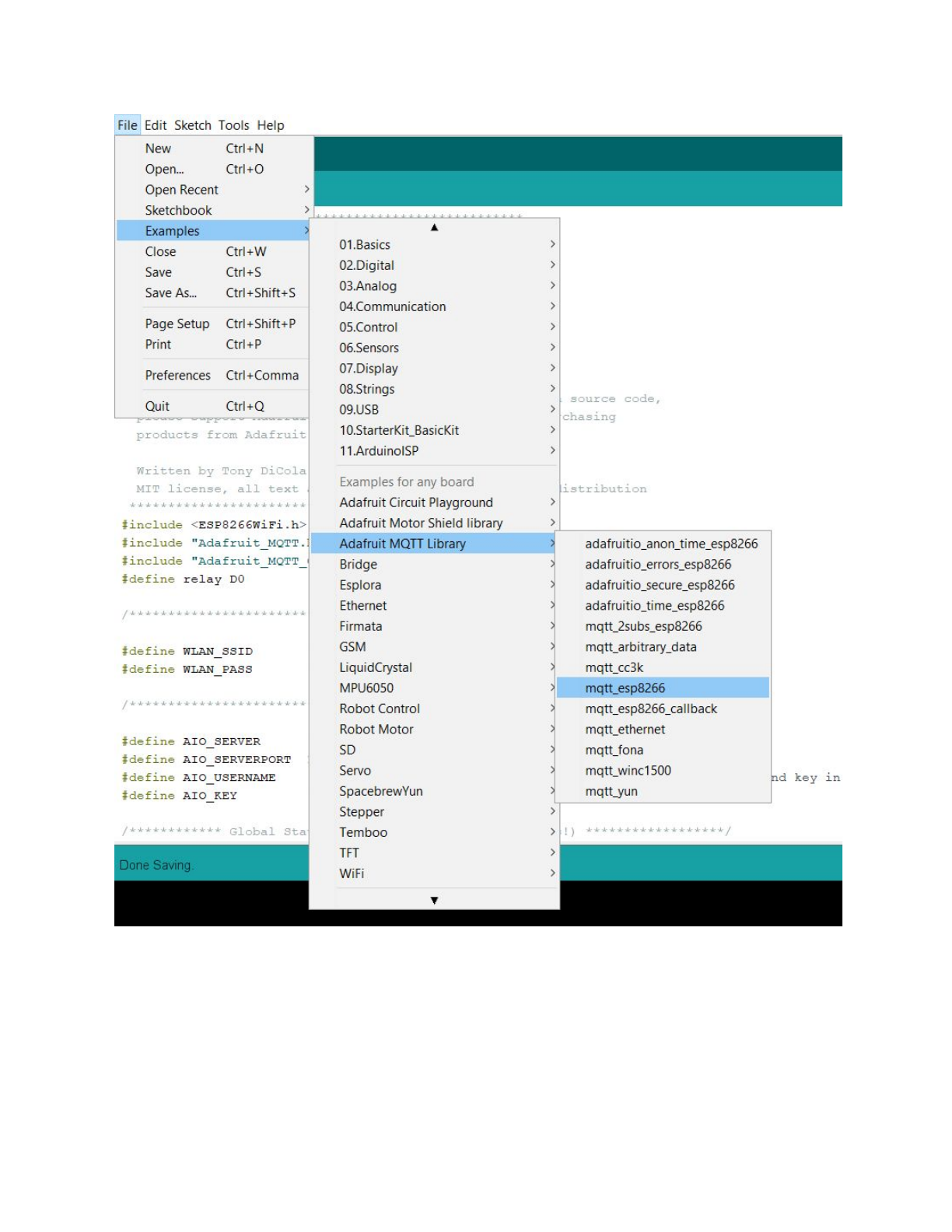Image resolution: width=952 pixels, height=1232 pixels.
Task: Open the Tools menu
Action: pyautogui.click(x=234, y=125)
